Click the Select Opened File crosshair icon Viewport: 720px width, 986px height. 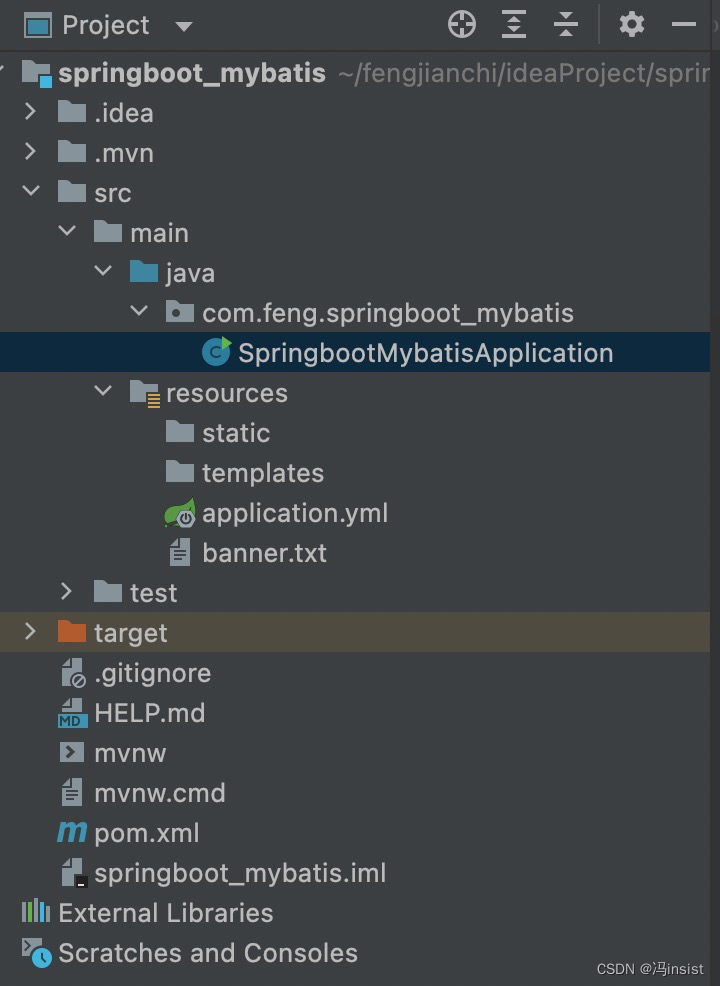coord(461,24)
